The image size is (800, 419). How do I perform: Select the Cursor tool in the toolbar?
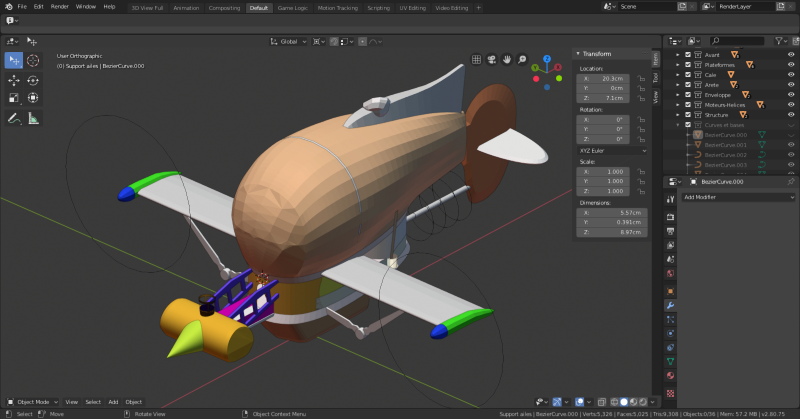[x=33, y=60]
